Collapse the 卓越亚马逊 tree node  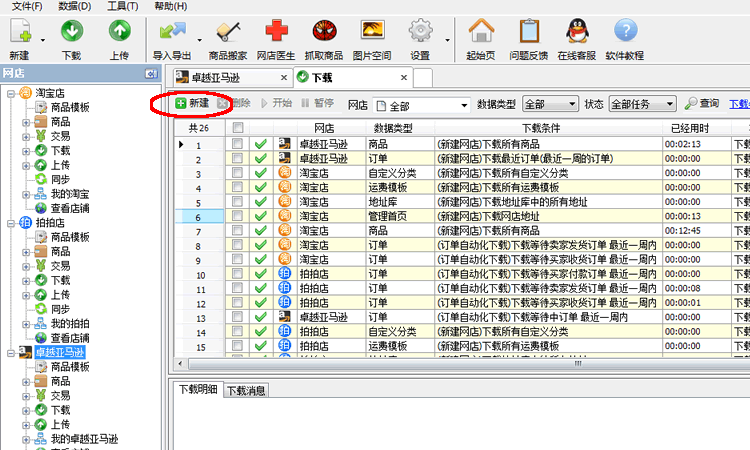pos(11,353)
